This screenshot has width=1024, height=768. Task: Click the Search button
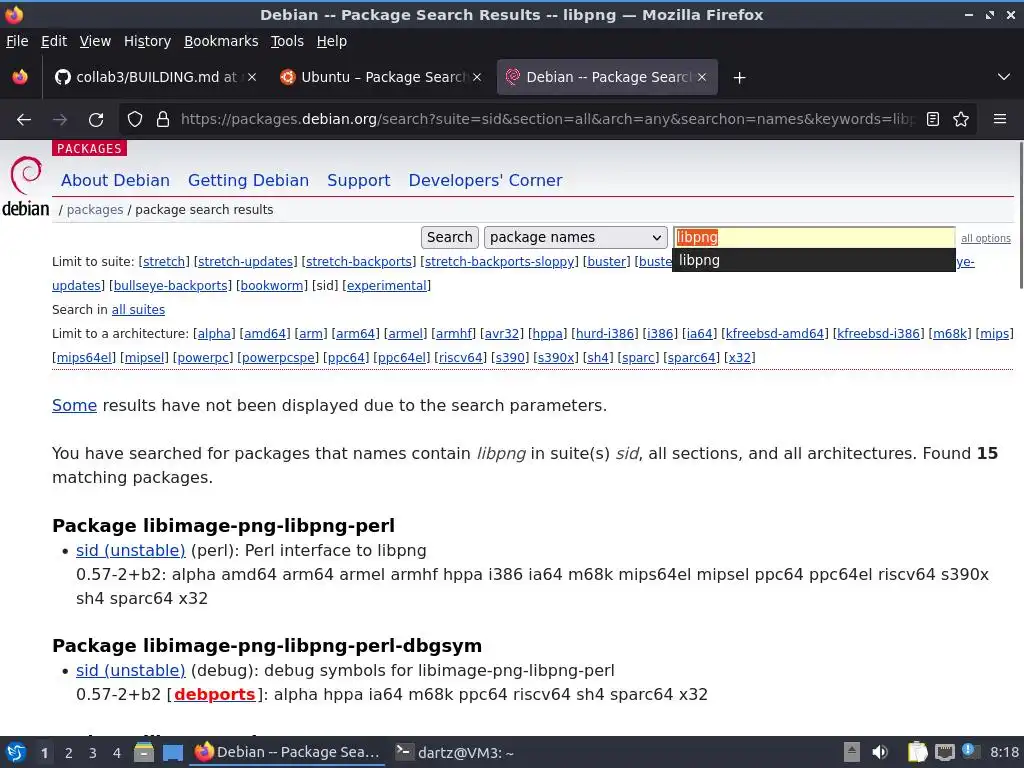click(449, 237)
